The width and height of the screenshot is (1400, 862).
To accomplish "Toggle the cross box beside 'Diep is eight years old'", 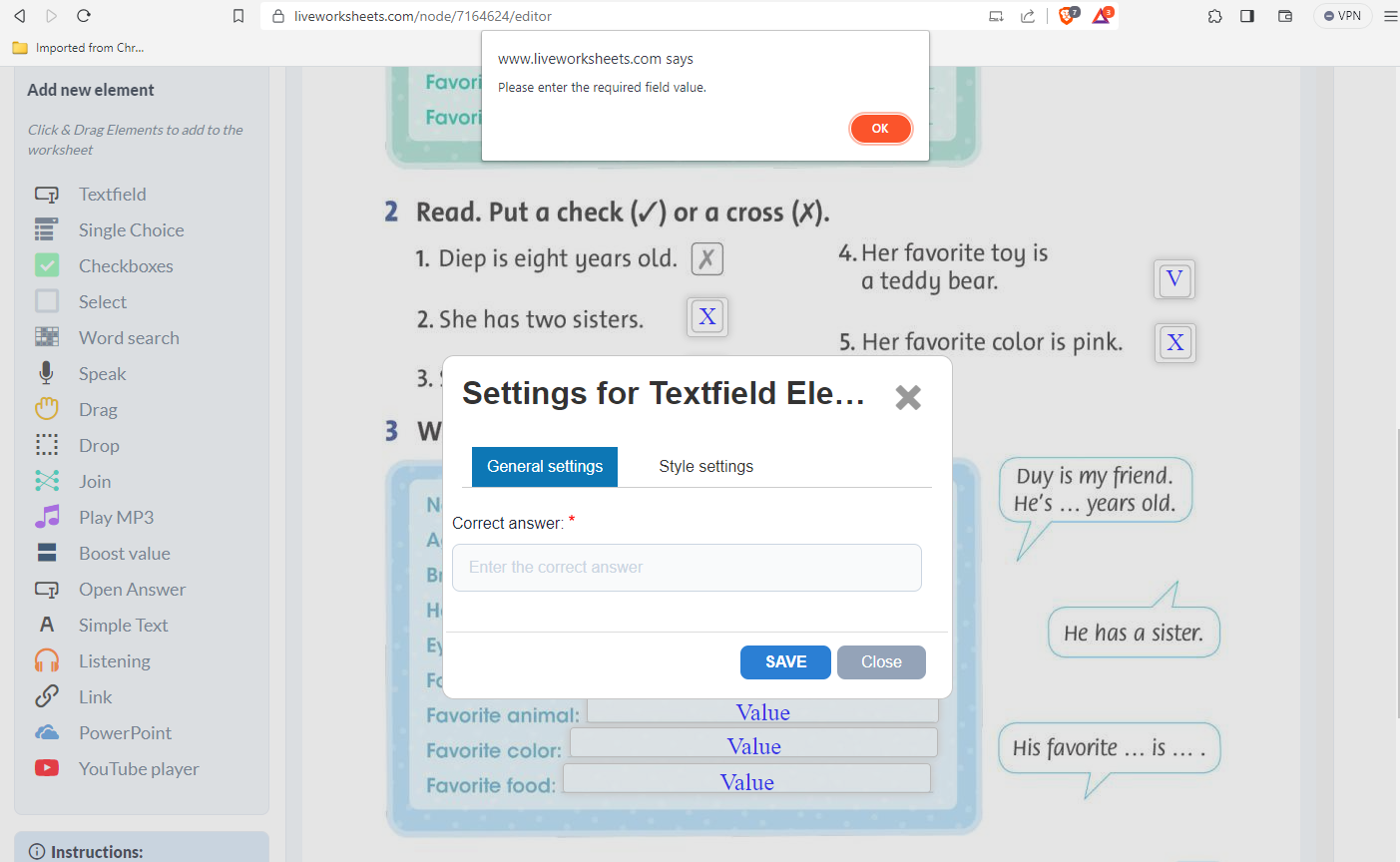I will click(706, 258).
